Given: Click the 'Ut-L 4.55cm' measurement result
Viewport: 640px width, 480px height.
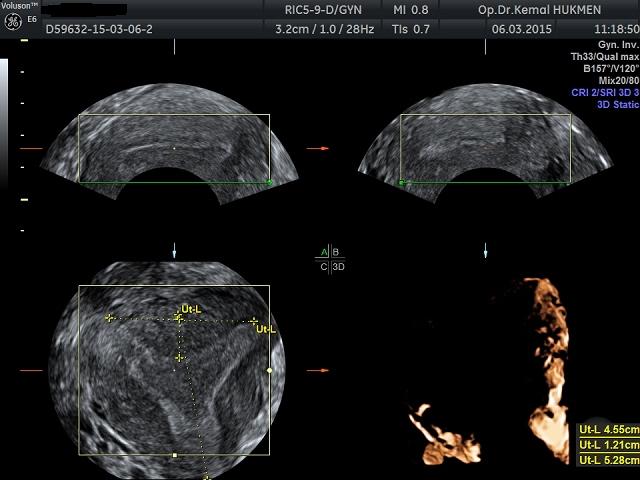Looking at the screenshot, I should (x=609, y=429).
